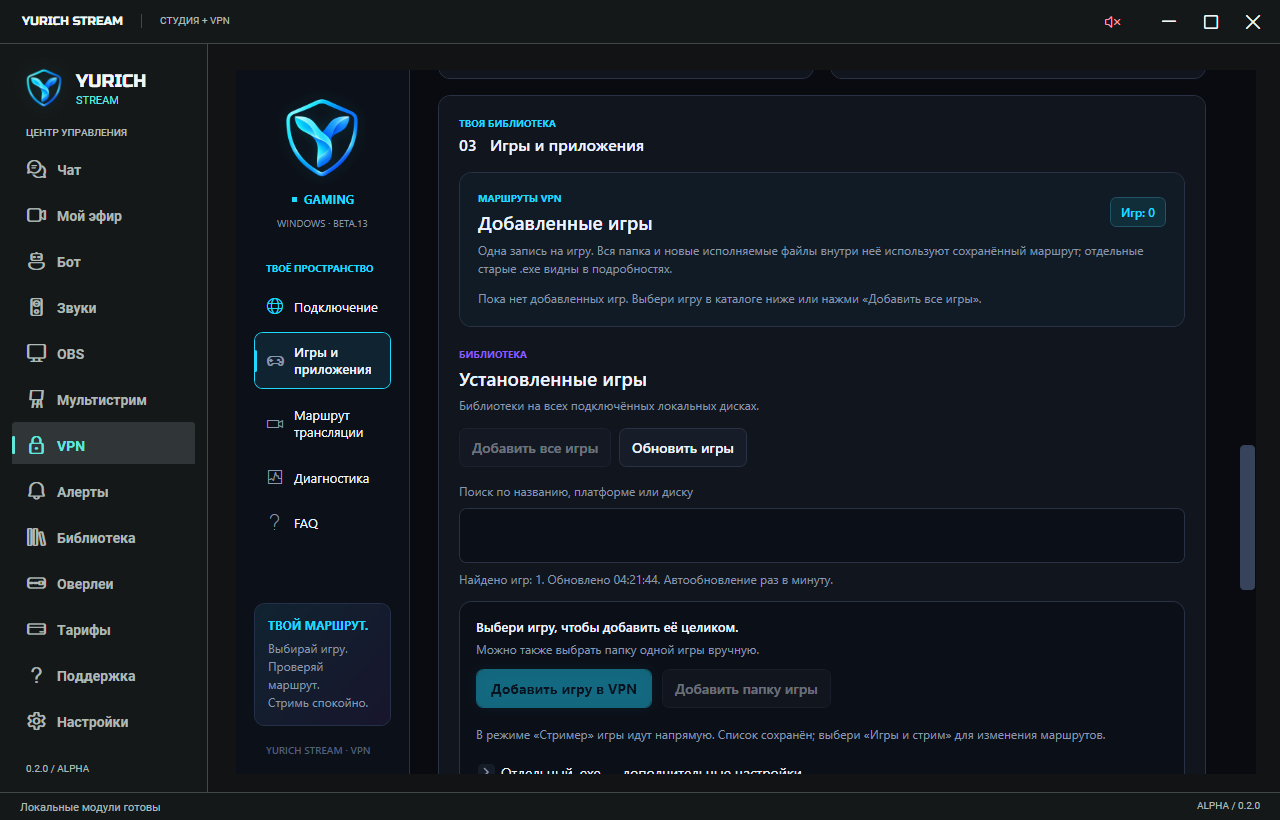Open the Чат section icon
The height and width of the screenshot is (820, 1280).
37,170
